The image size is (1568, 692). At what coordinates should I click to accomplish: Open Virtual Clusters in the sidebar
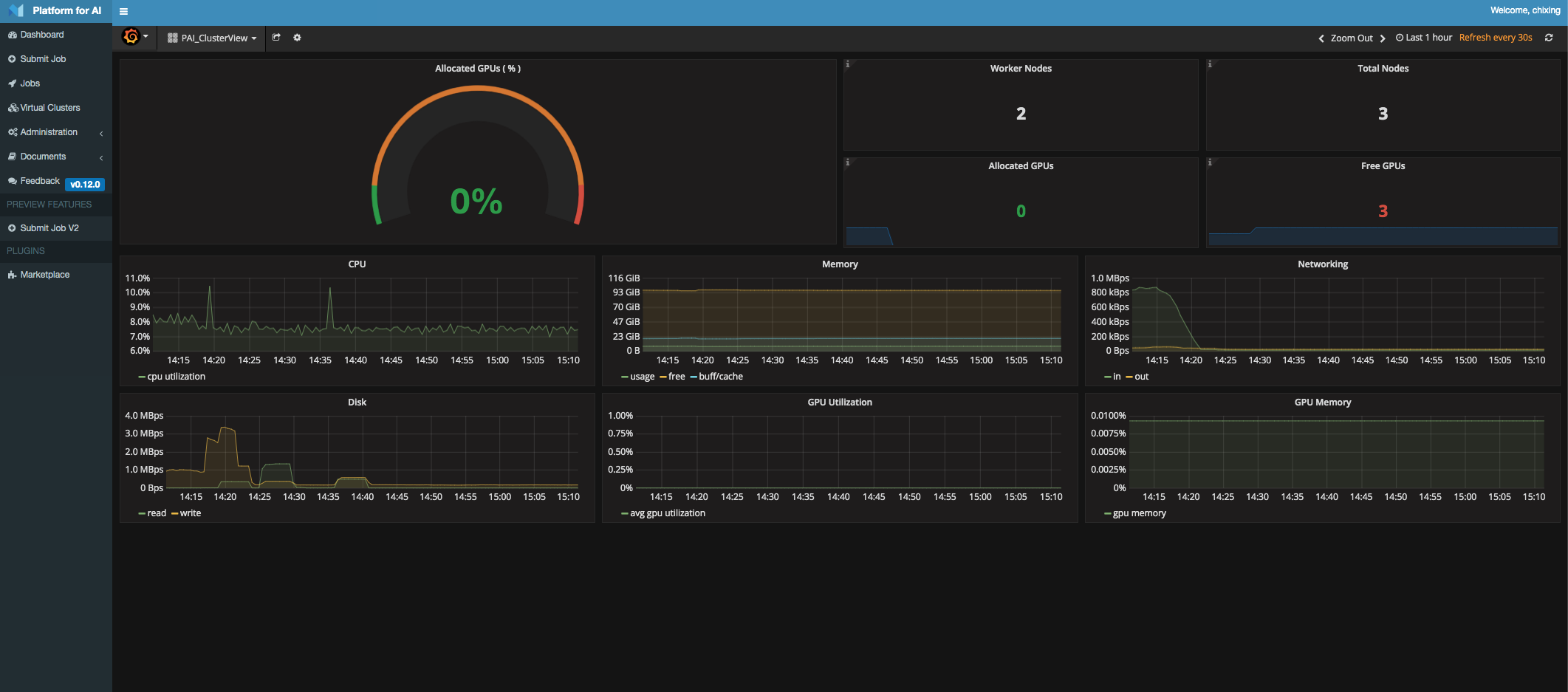pos(49,108)
